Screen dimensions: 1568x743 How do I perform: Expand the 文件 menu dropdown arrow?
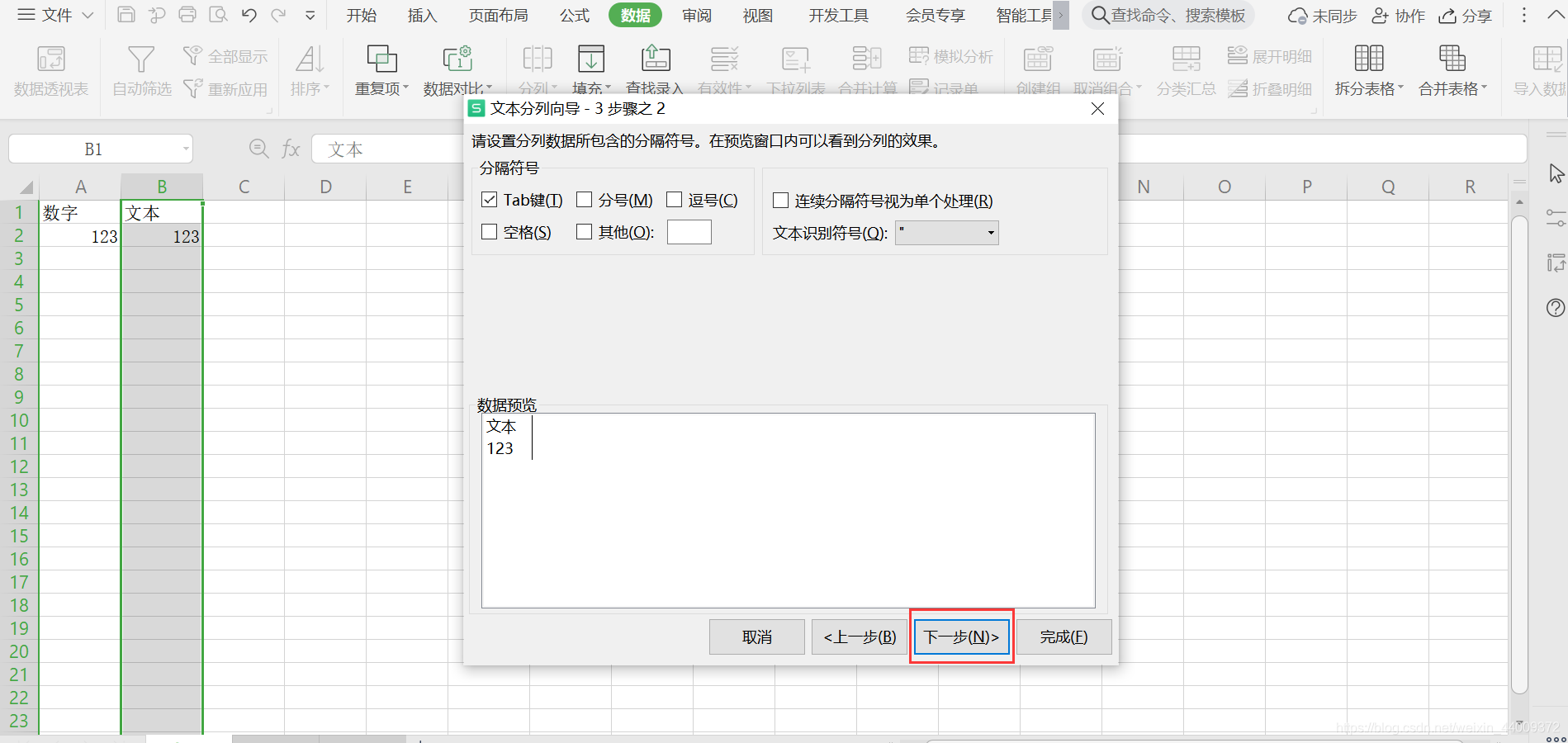[x=88, y=15]
